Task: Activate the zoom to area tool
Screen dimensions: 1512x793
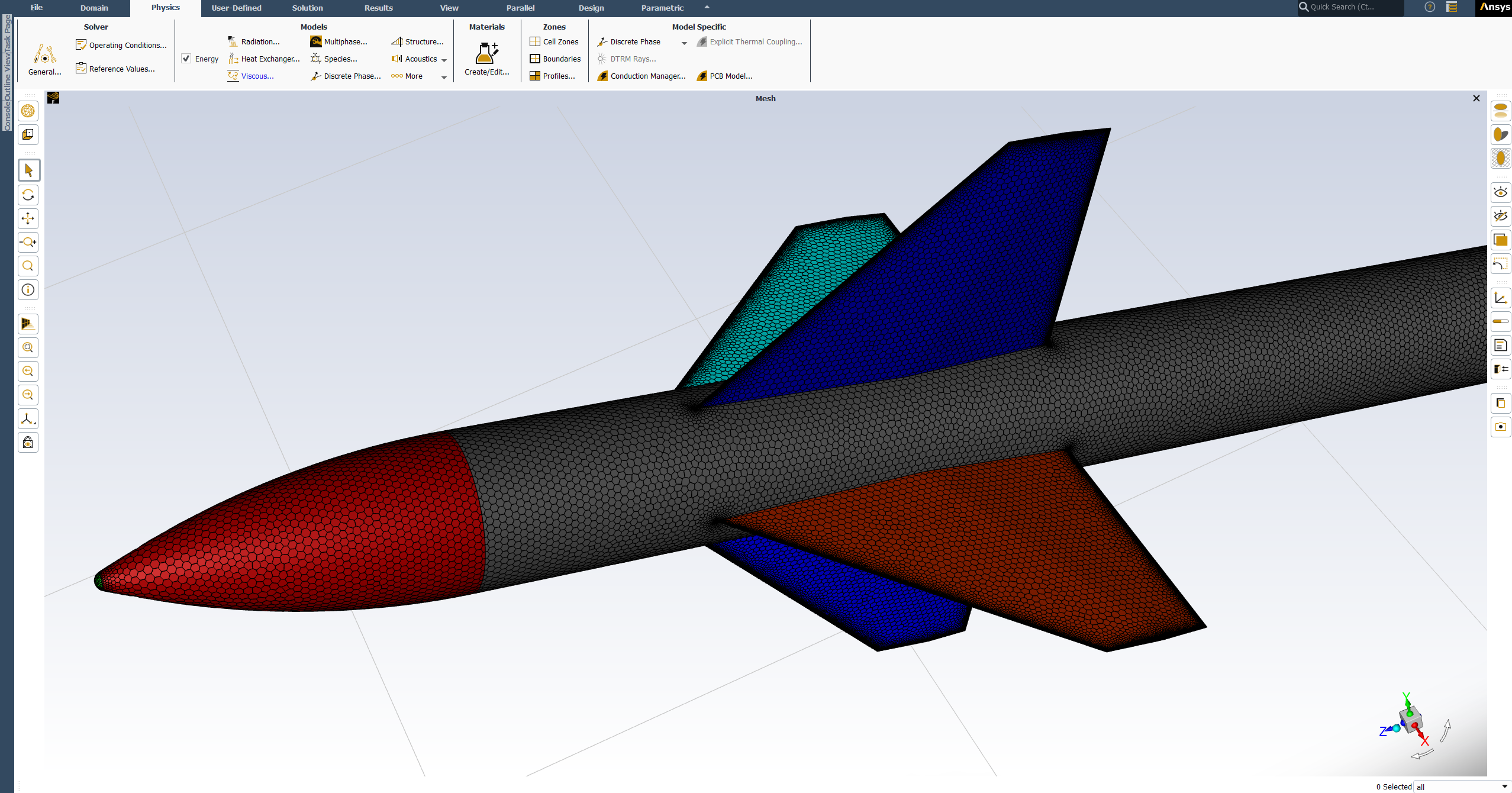Action: point(28,266)
